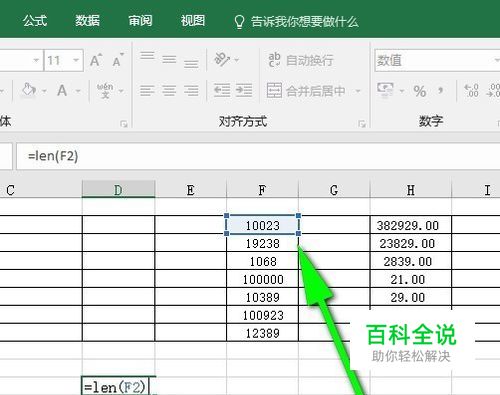The height and width of the screenshot is (395, 500).
Task: Select cell containing 10389
Action: [x=262, y=297]
